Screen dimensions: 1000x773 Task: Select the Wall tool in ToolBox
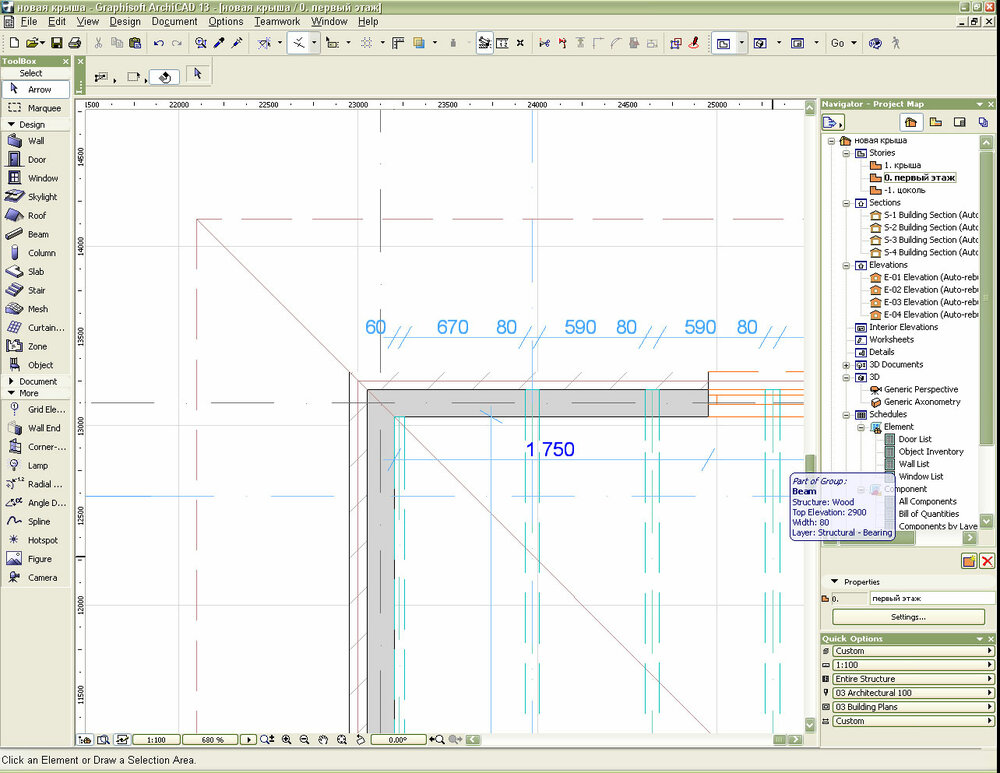click(x=35, y=141)
